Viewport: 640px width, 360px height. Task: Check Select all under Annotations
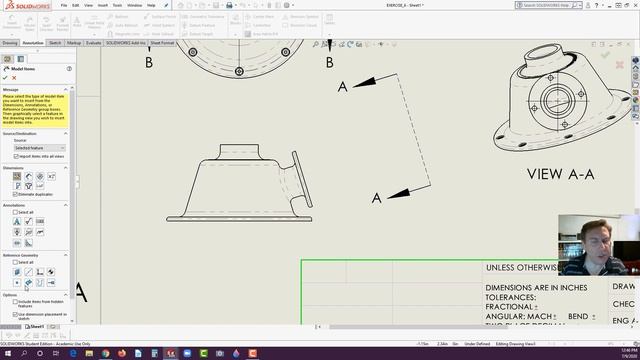(15, 212)
